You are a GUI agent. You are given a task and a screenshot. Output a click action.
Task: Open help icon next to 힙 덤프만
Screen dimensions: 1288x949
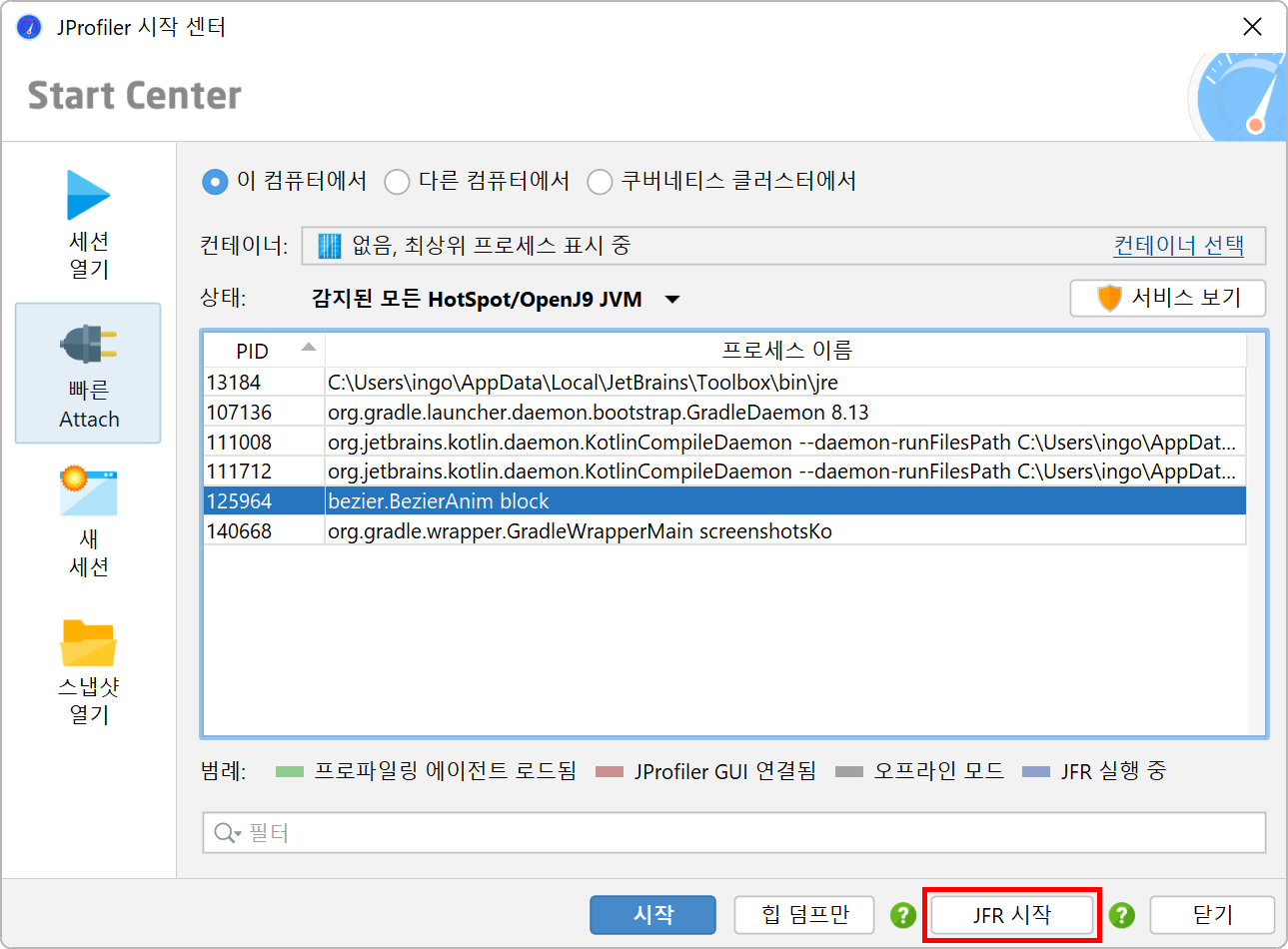click(903, 915)
